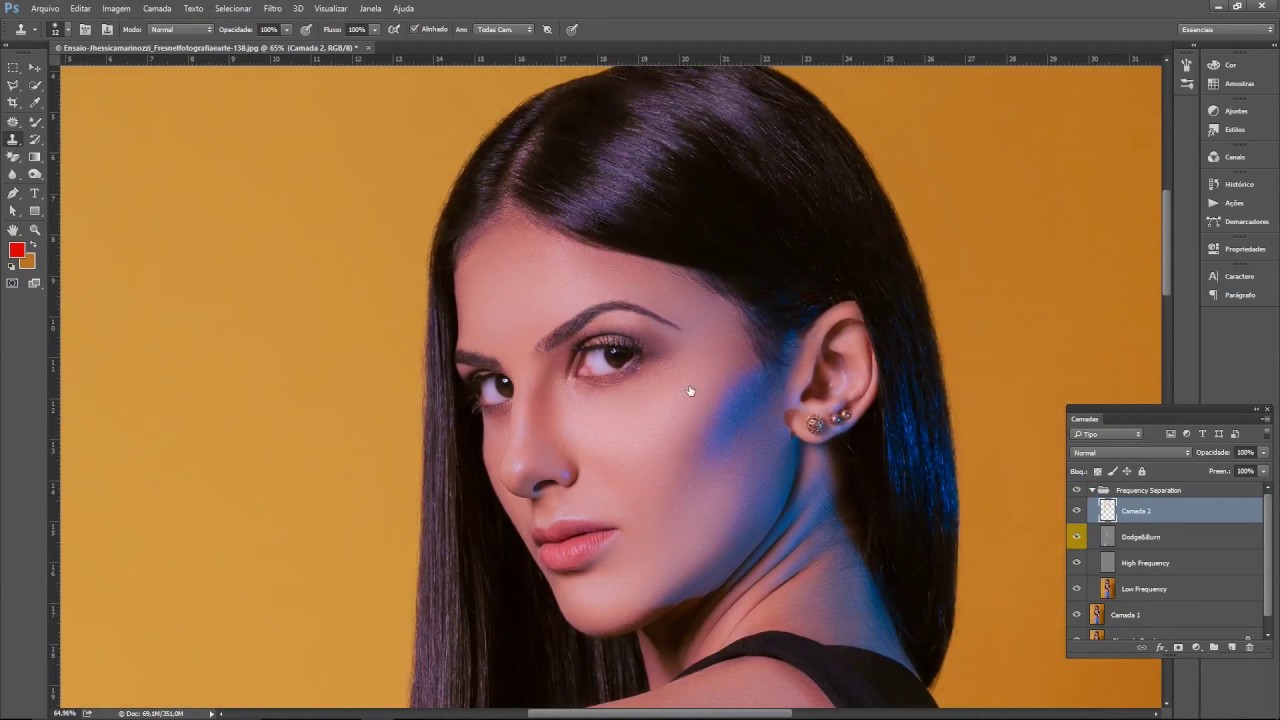The width and height of the screenshot is (1280, 720).
Task: Select the Brush tool
Action: pyautogui.click(x=34, y=121)
